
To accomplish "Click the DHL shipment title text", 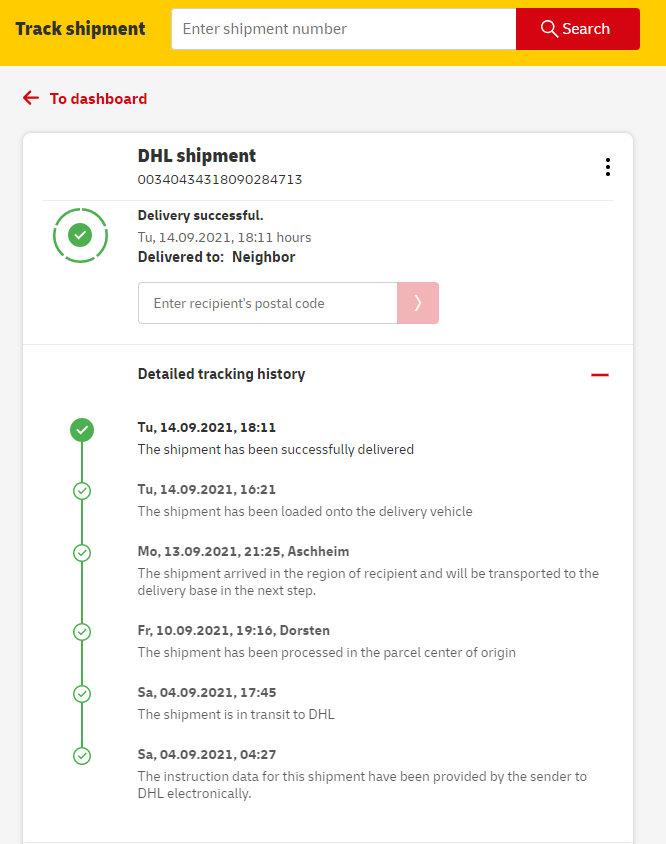I will point(197,156).
